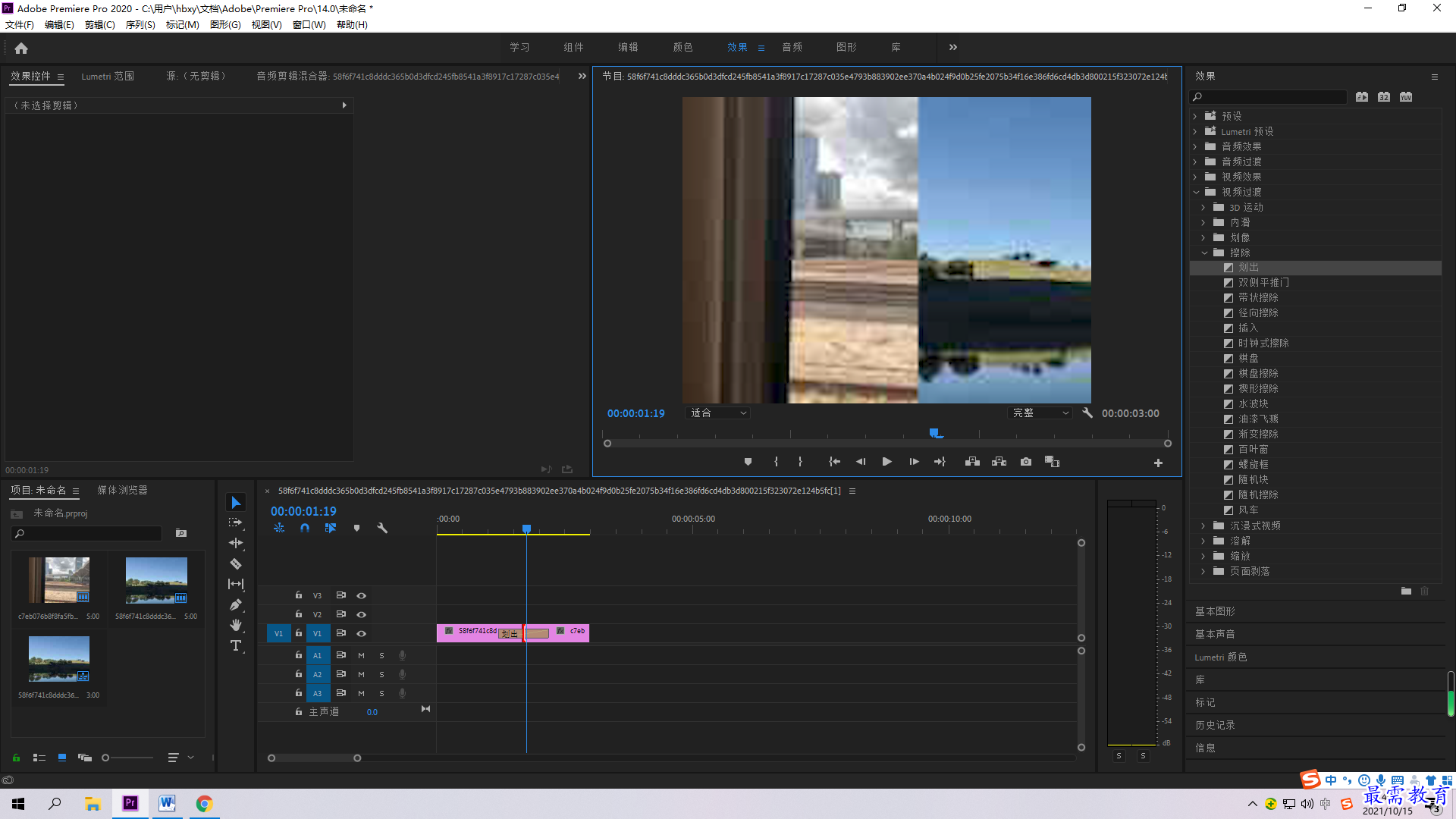Click Program Monitor playhead on scrub bar

point(934,433)
